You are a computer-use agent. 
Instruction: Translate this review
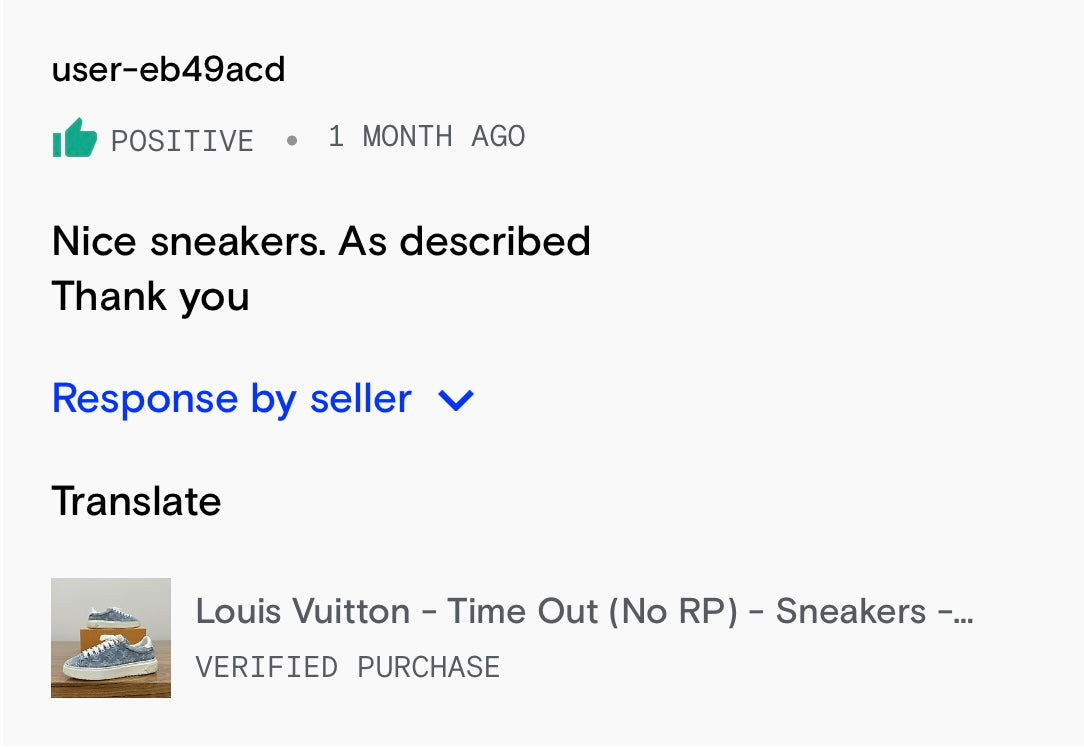tap(136, 501)
